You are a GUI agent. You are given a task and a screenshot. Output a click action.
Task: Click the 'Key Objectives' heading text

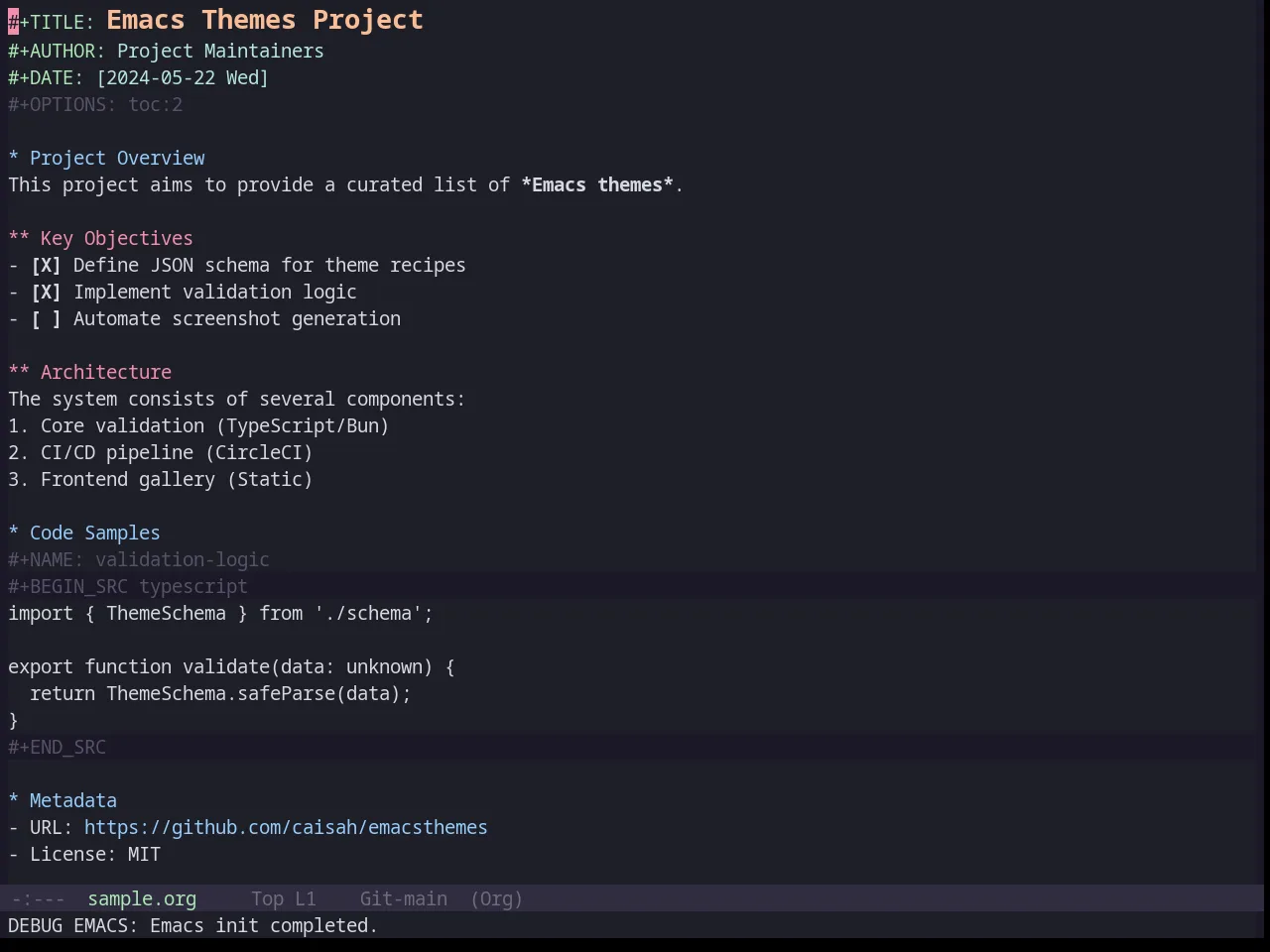117,238
